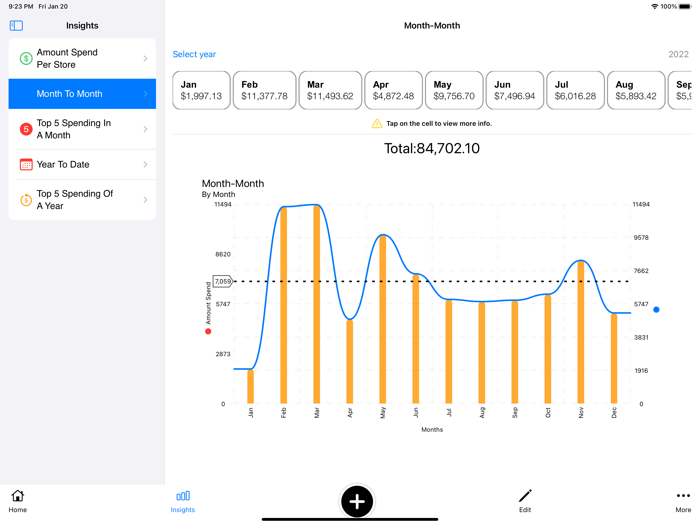Click the Month-Month chart title

click(233, 183)
